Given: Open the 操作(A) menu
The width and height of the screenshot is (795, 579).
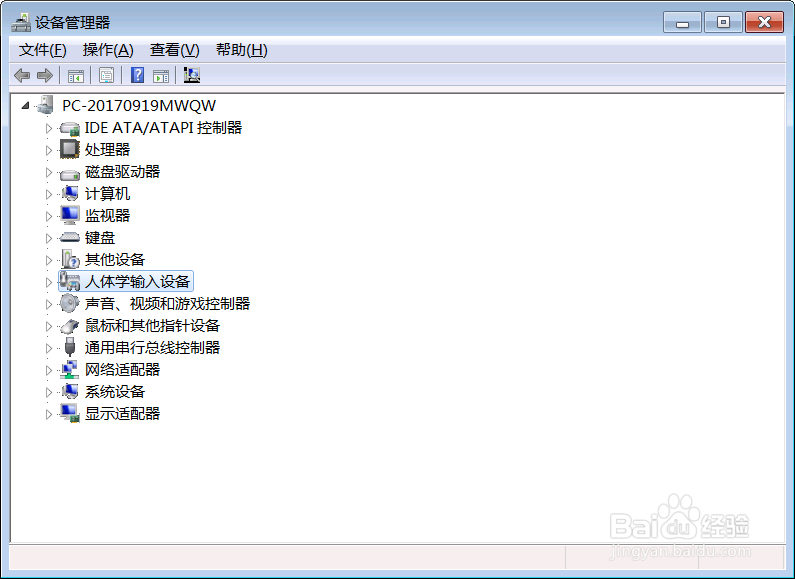Looking at the screenshot, I should coord(108,50).
